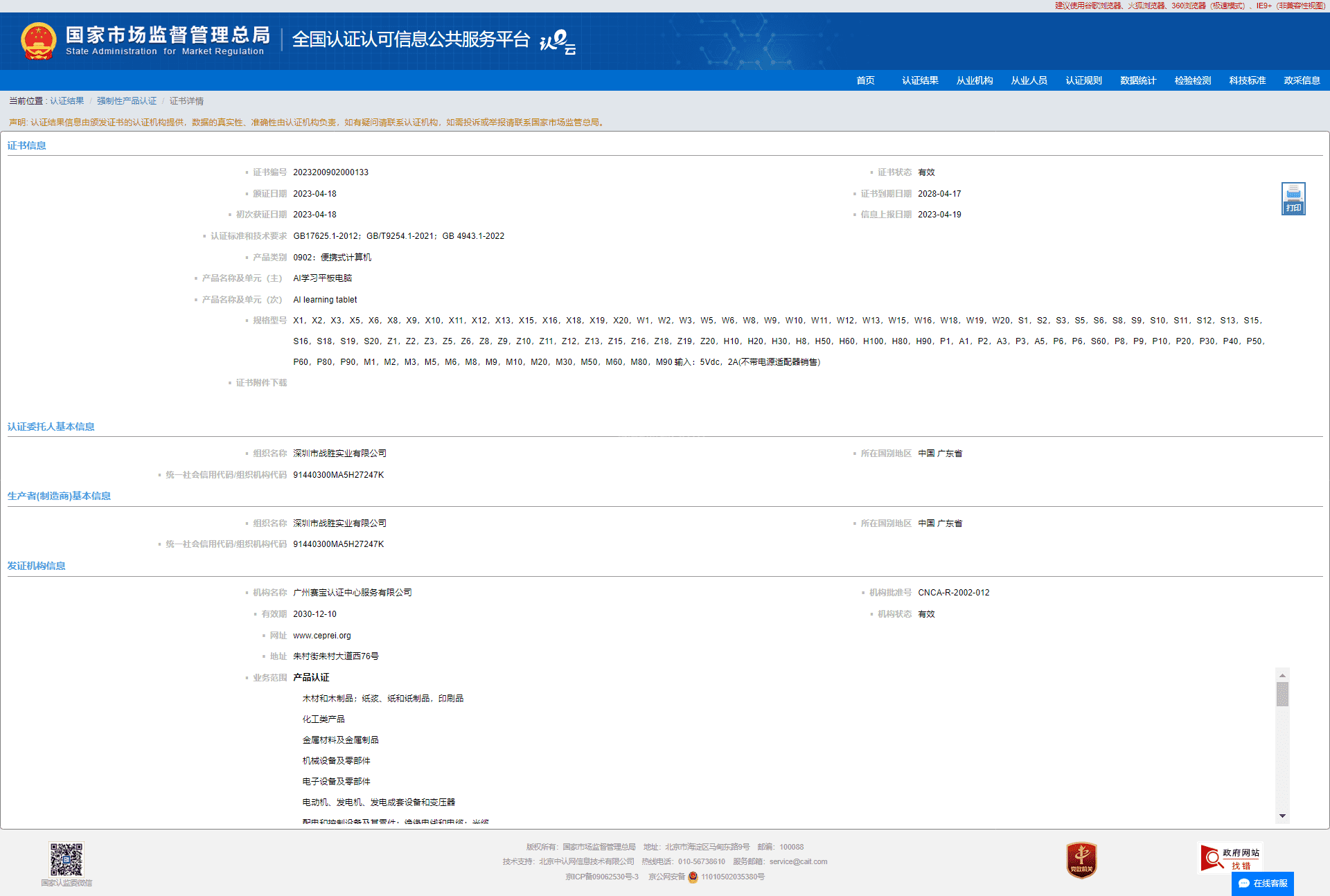Click the product category 0902：便携式计算机
The height and width of the screenshot is (896, 1330).
[332, 258]
